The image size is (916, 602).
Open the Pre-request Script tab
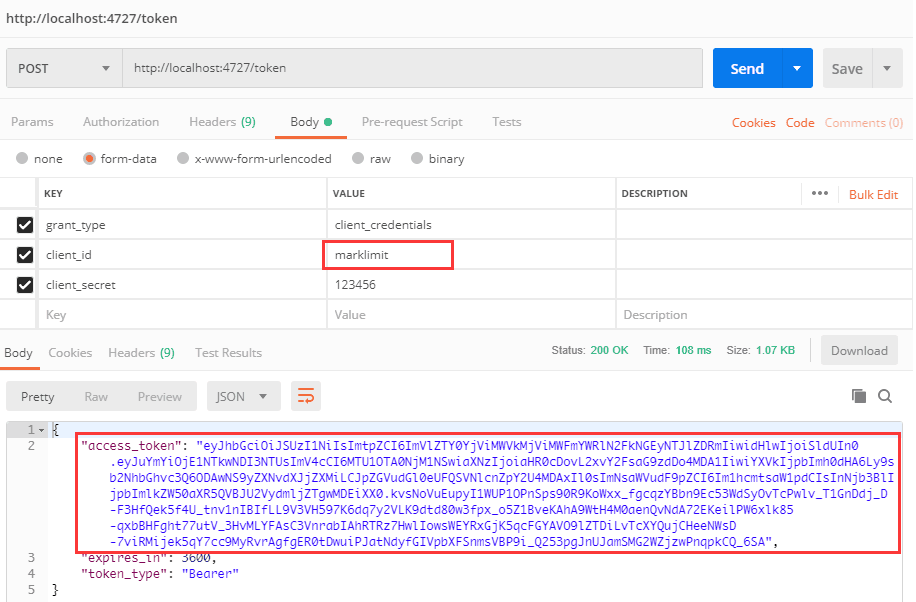(x=412, y=122)
